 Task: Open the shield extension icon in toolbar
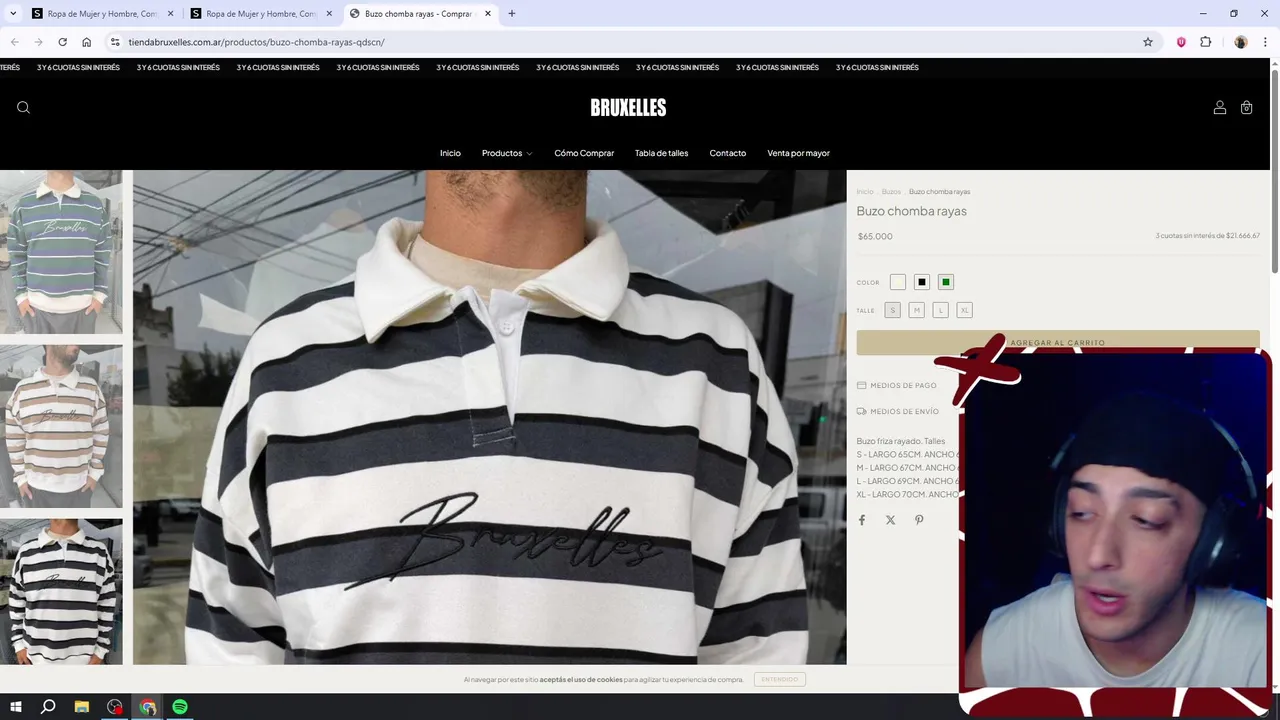click(x=1181, y=42)
